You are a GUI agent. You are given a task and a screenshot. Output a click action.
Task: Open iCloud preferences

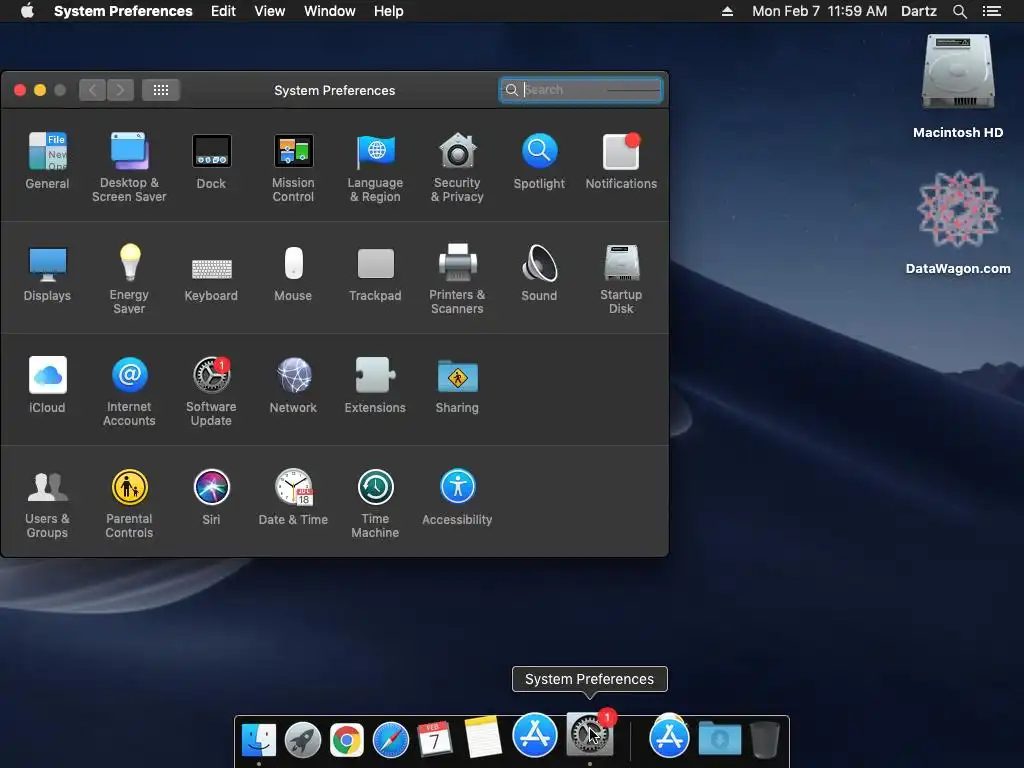pyautogui.click(x=47, y=385)
